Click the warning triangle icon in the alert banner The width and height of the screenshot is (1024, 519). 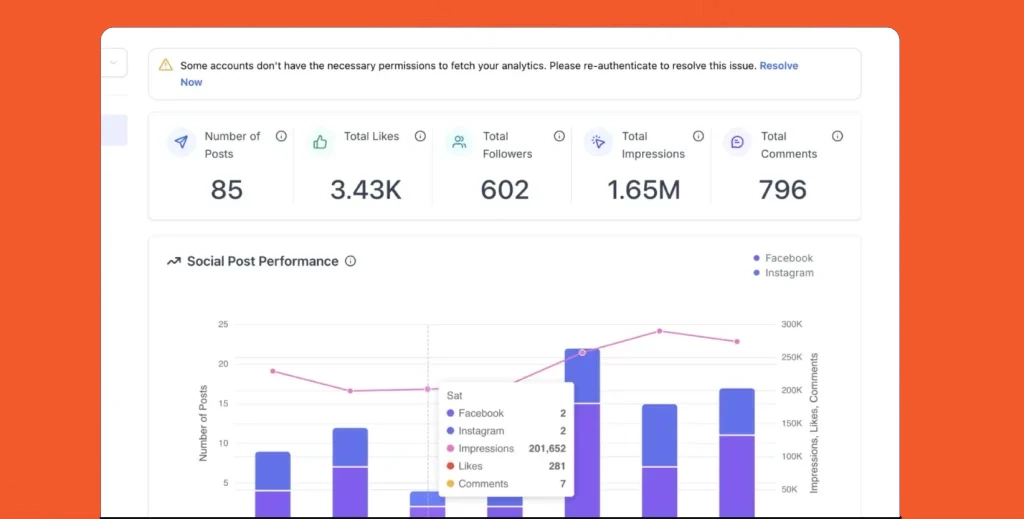[x=166, y=65]
